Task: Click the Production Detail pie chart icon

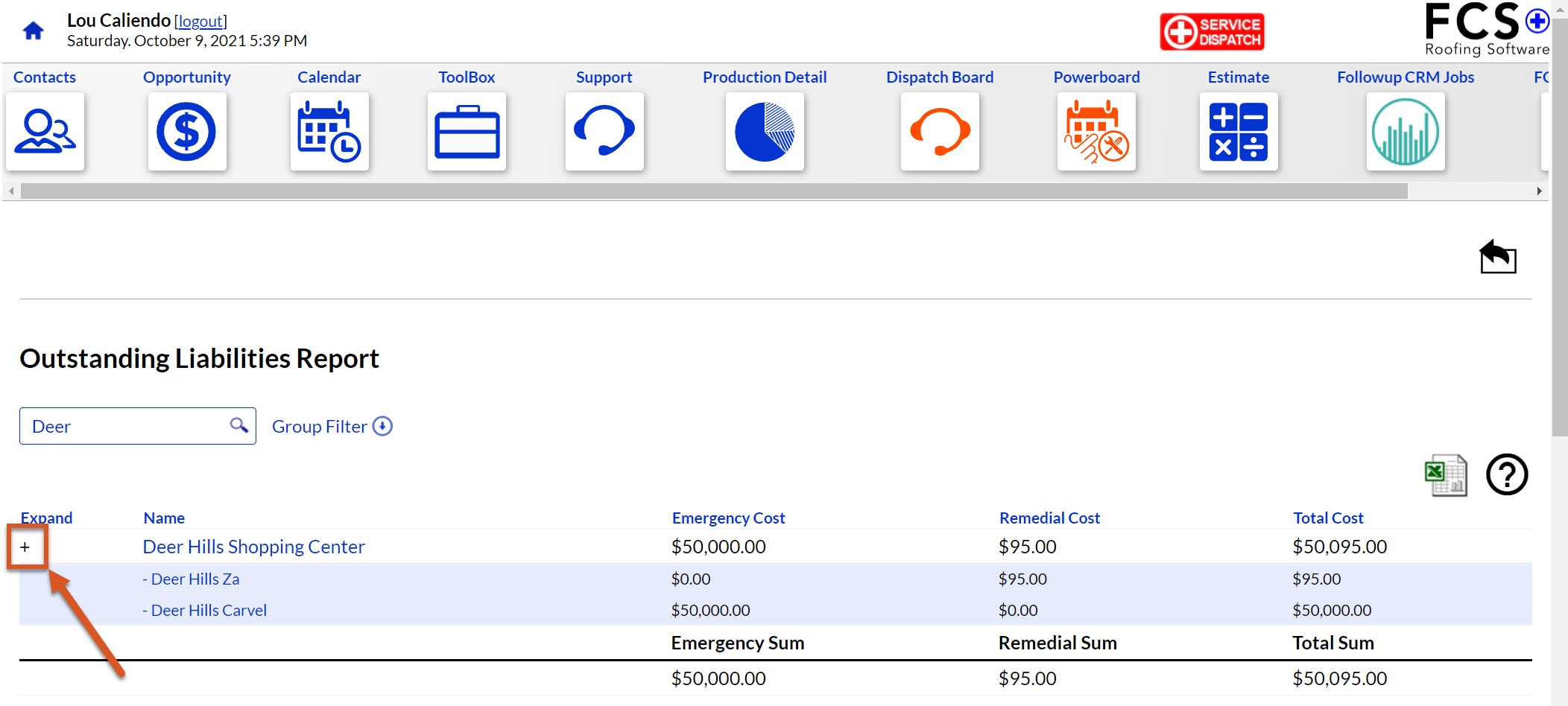Action: 765,132
